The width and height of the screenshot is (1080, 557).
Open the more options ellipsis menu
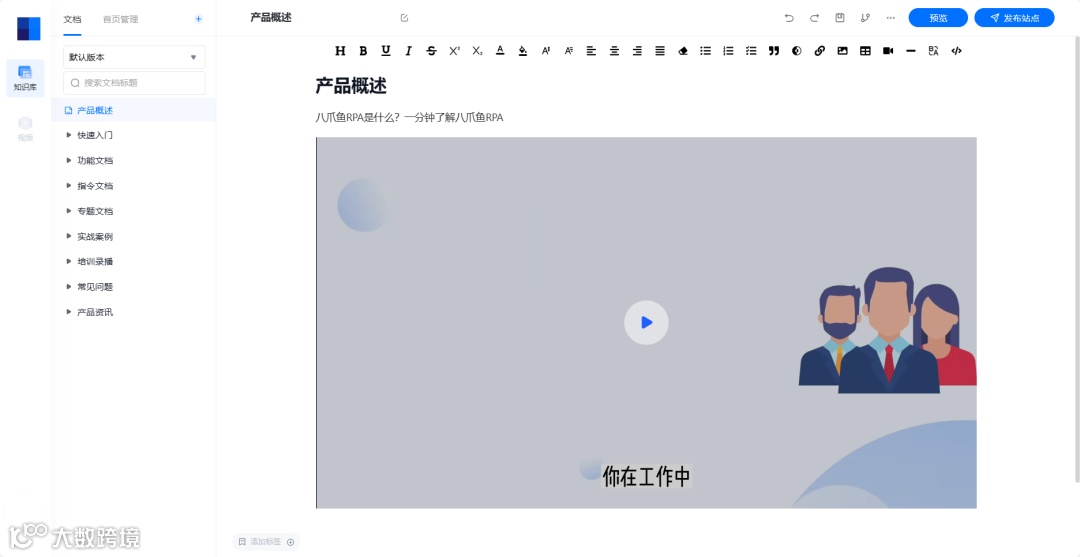pos(891,18)
